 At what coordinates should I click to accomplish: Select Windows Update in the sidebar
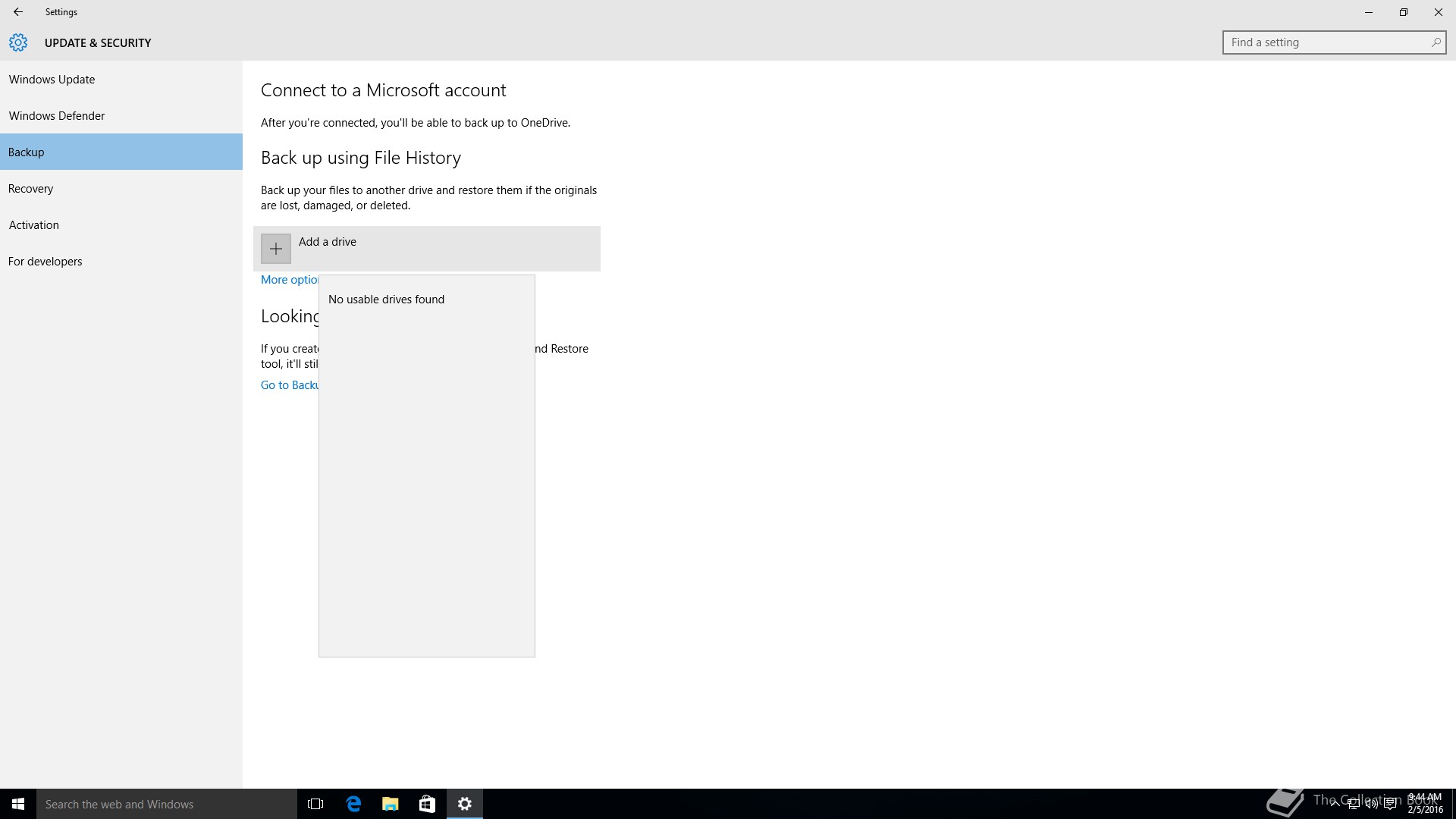point(121,79)
